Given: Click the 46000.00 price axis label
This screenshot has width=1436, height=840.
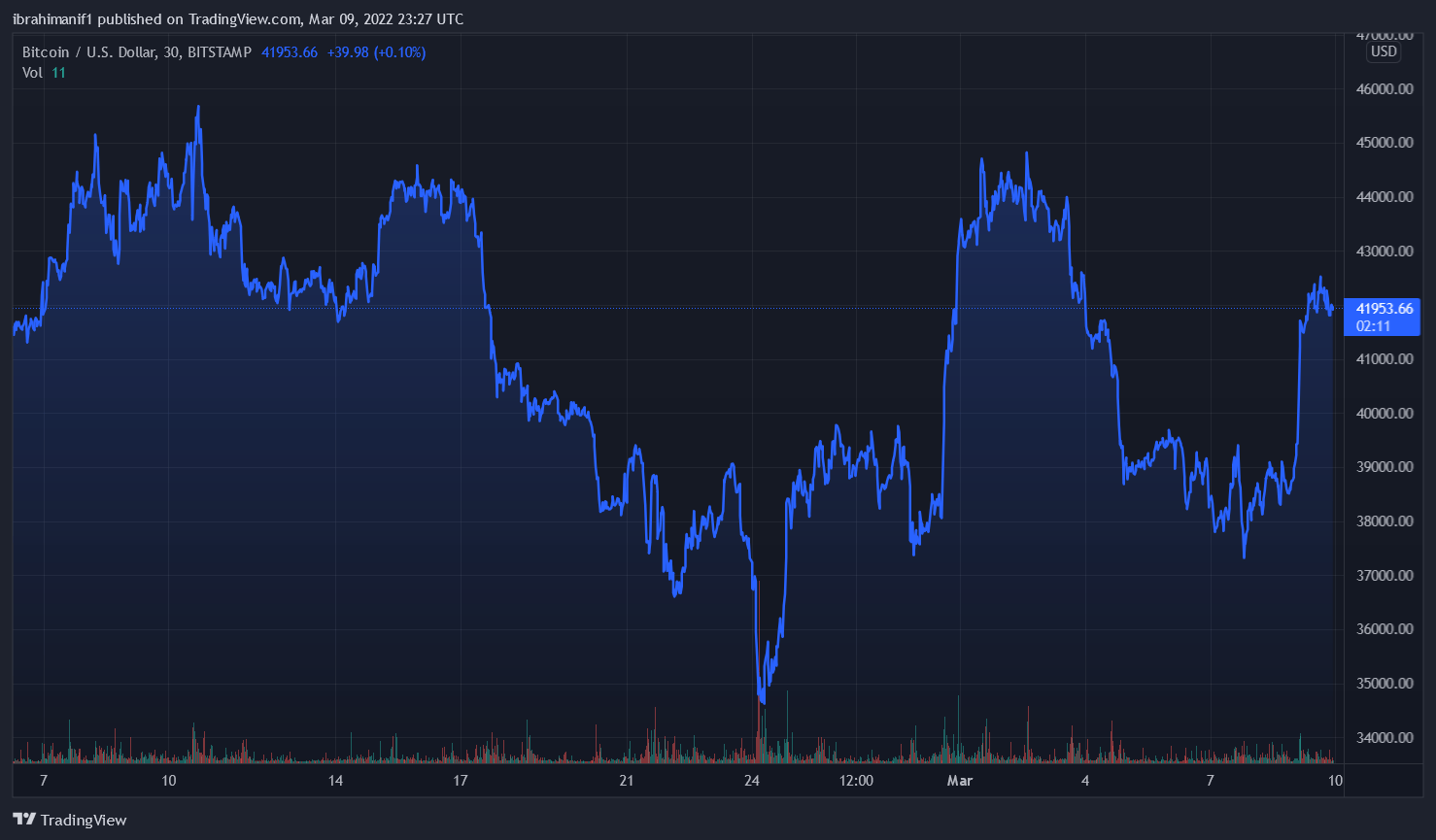Looking at the screenshot, I should pos(1384,89).
